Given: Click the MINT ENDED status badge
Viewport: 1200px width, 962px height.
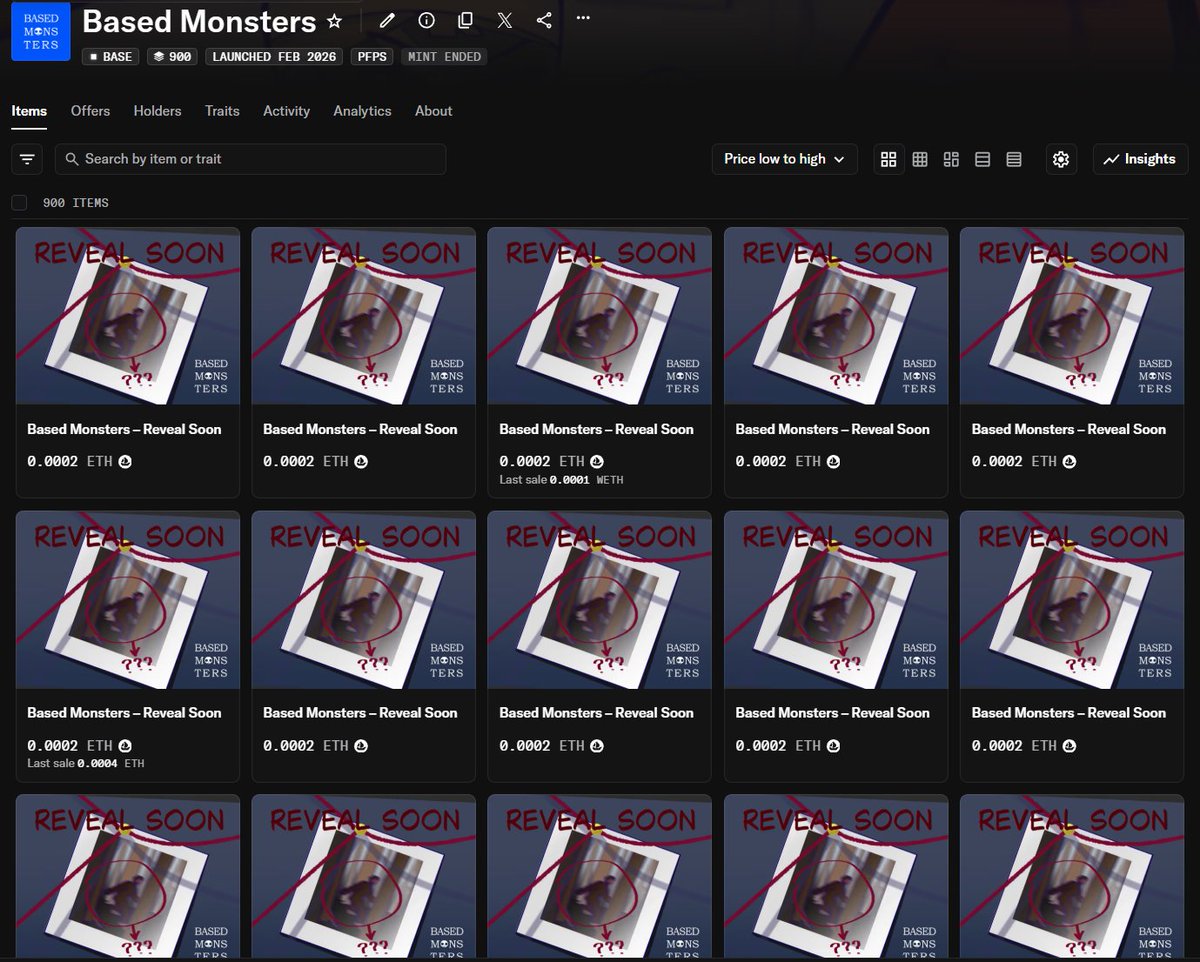Looking at the screenshot, I should point(444,57).
